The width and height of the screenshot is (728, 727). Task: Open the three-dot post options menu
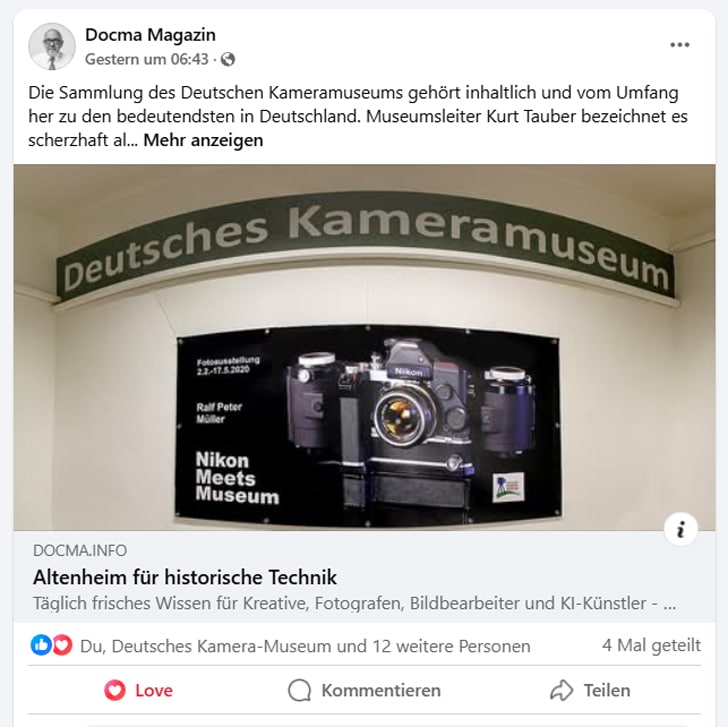(679, 45)
